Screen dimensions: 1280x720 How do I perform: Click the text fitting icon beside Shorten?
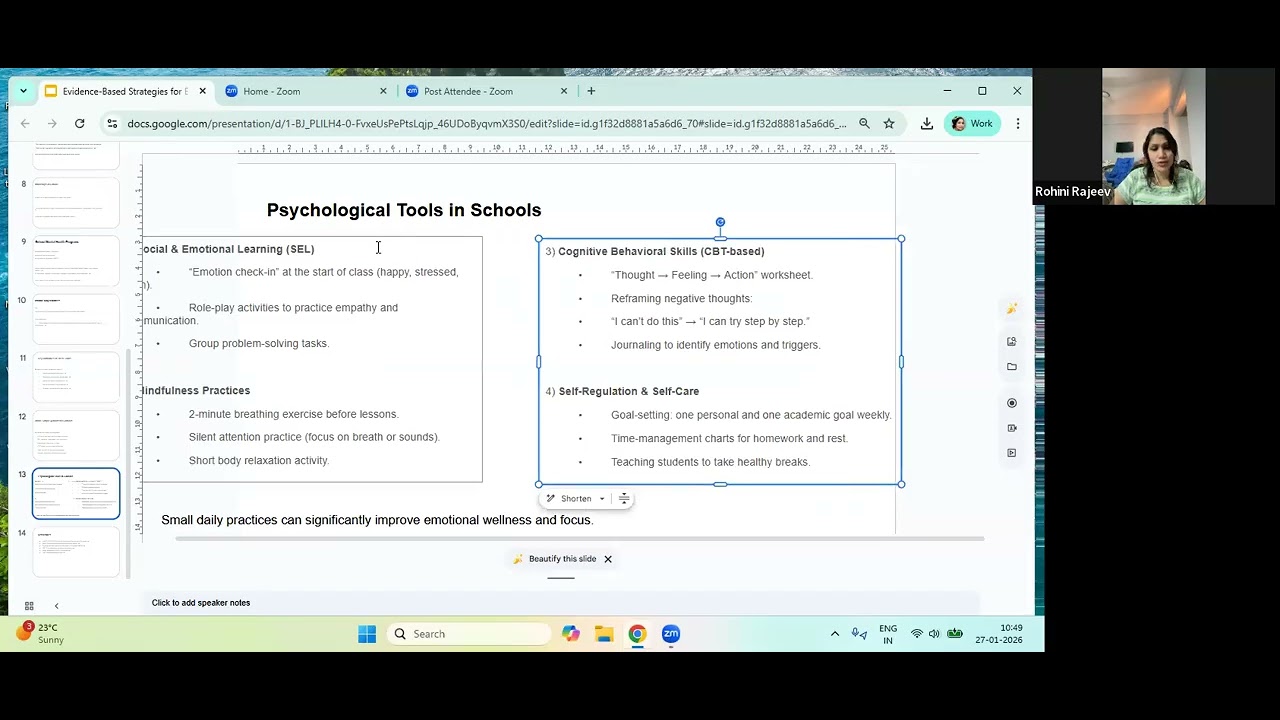624,498
